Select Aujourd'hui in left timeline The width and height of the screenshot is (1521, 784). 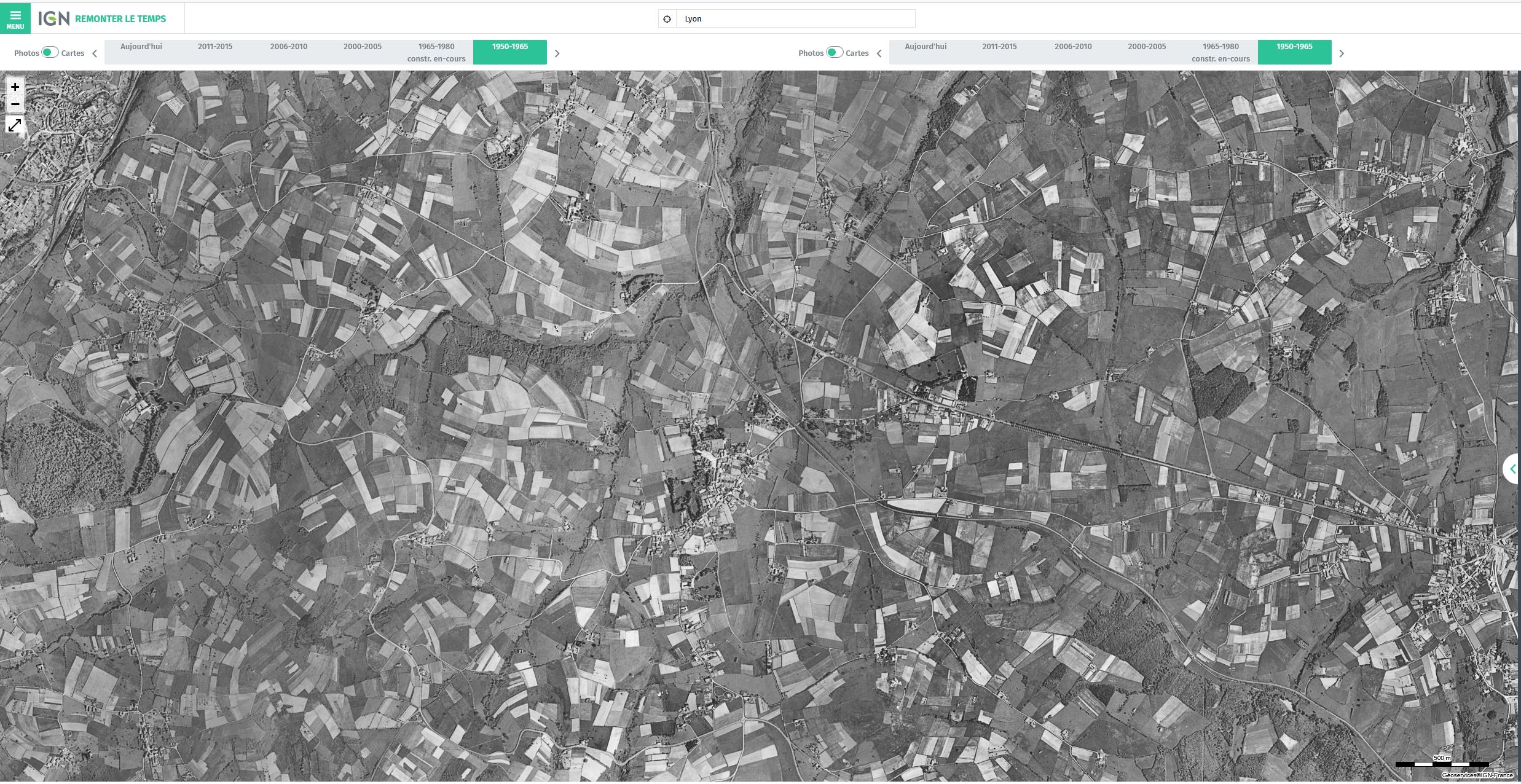[x=141, y=47]
